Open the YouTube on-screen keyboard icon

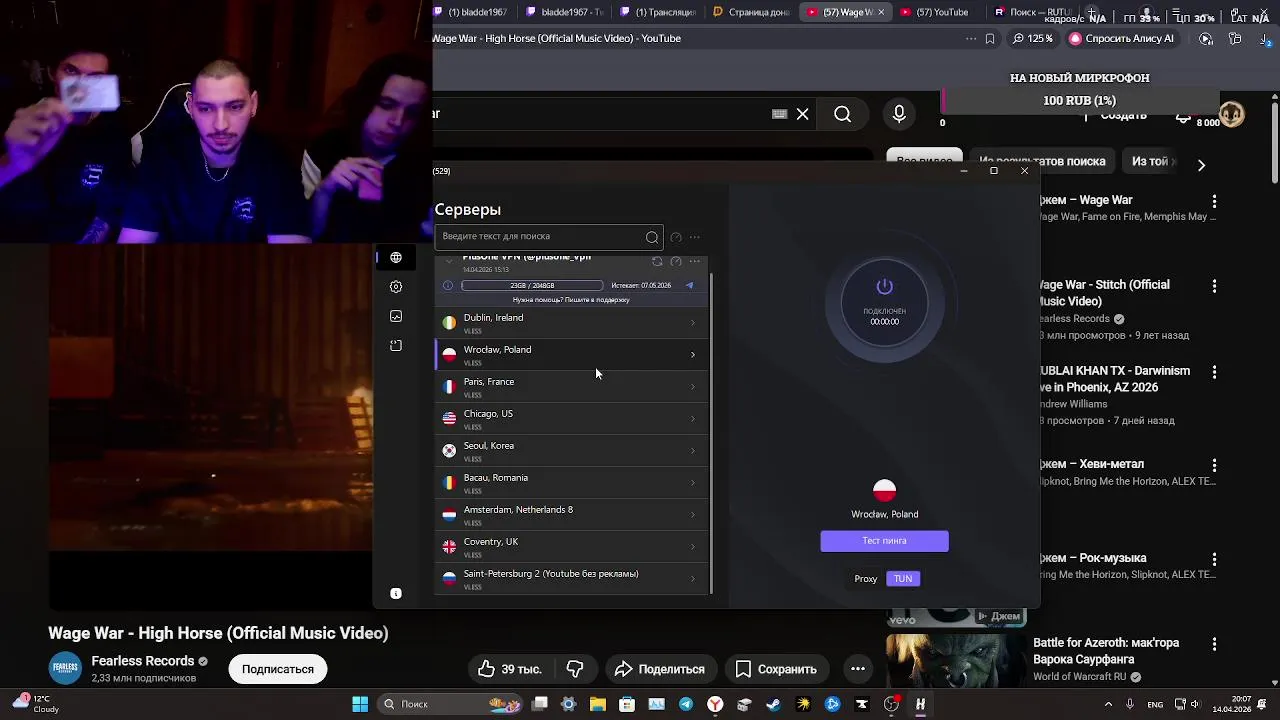780,114
